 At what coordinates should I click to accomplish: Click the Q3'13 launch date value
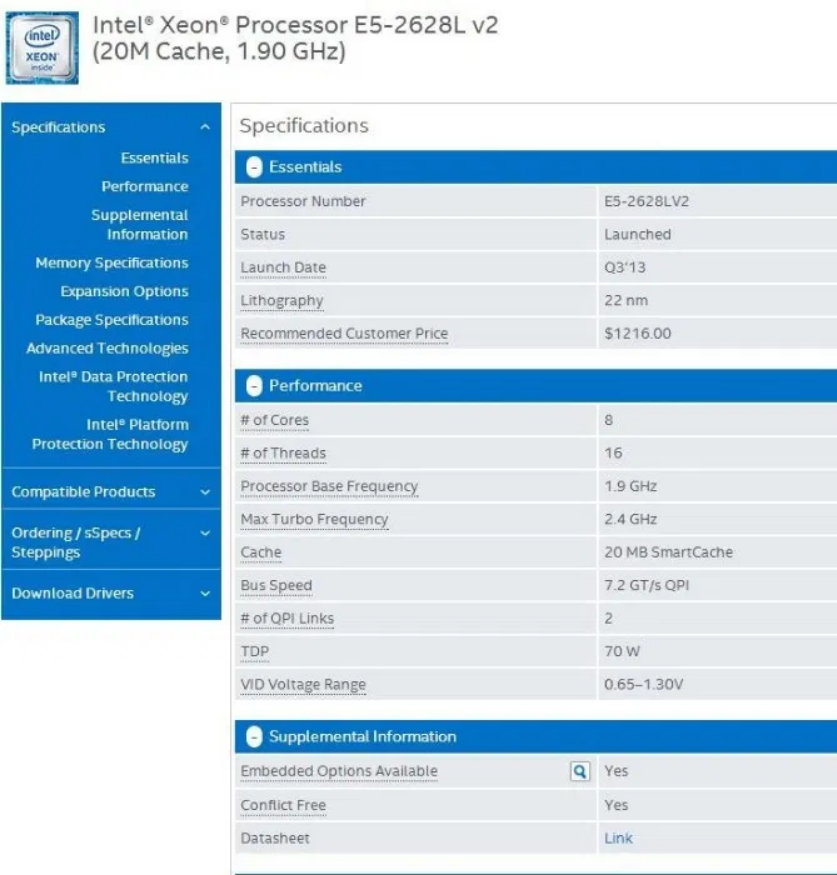(x=625, y=268)
